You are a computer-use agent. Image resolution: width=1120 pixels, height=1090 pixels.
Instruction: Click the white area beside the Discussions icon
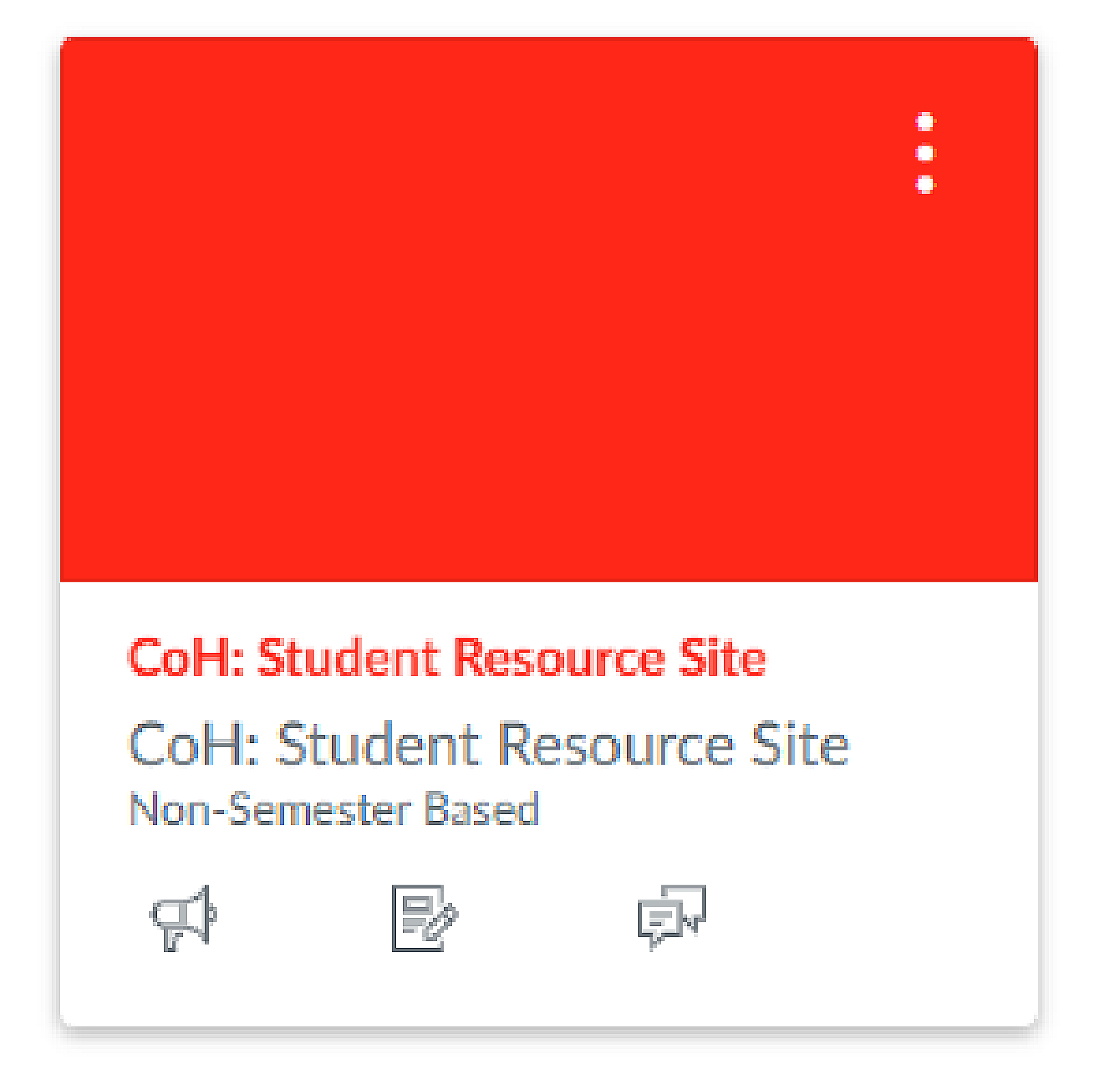point(859,918)
